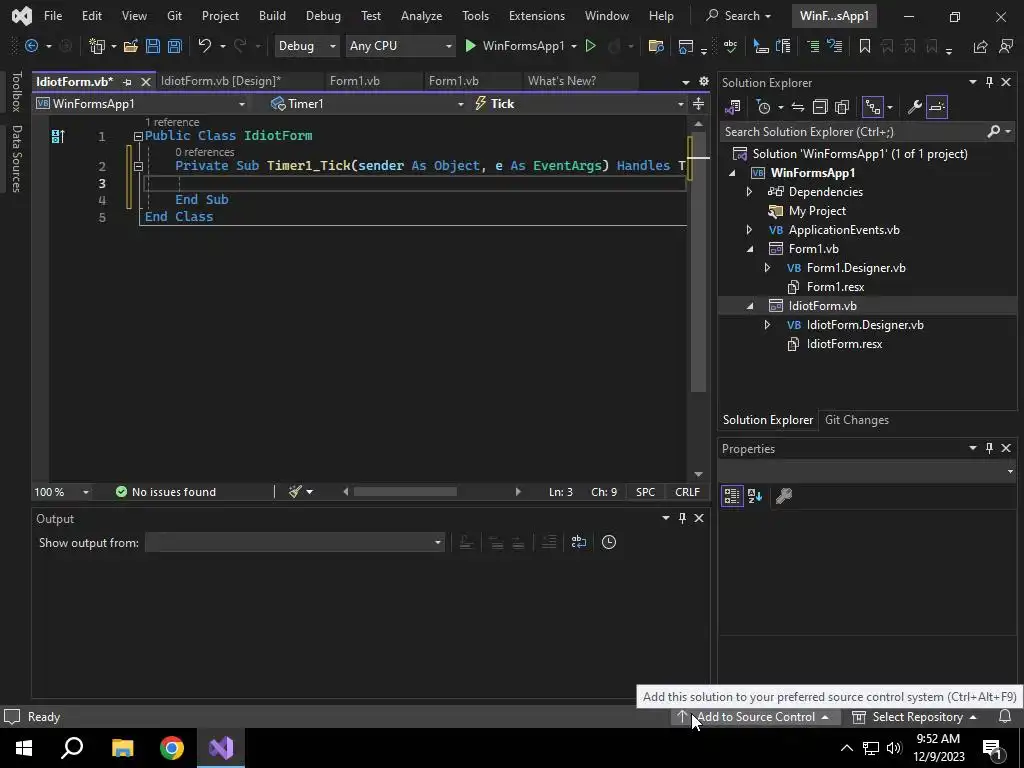1024x768 pixels.
Task: Switch to the What's New? tab
Action: 562,81
